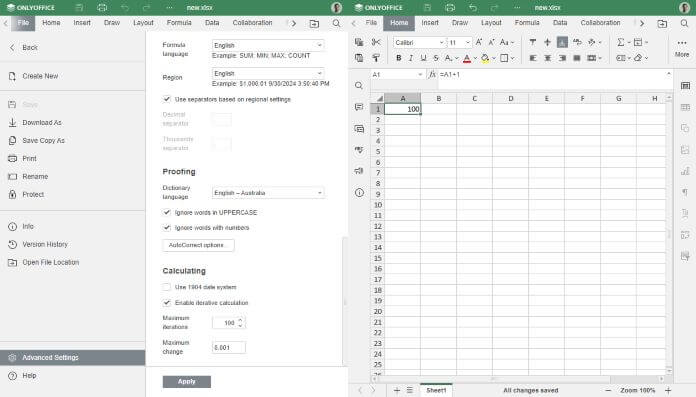Click the Cut scissors icon
Image resolution: width=696 pixels, height=397 pixels.
(376, 42)
